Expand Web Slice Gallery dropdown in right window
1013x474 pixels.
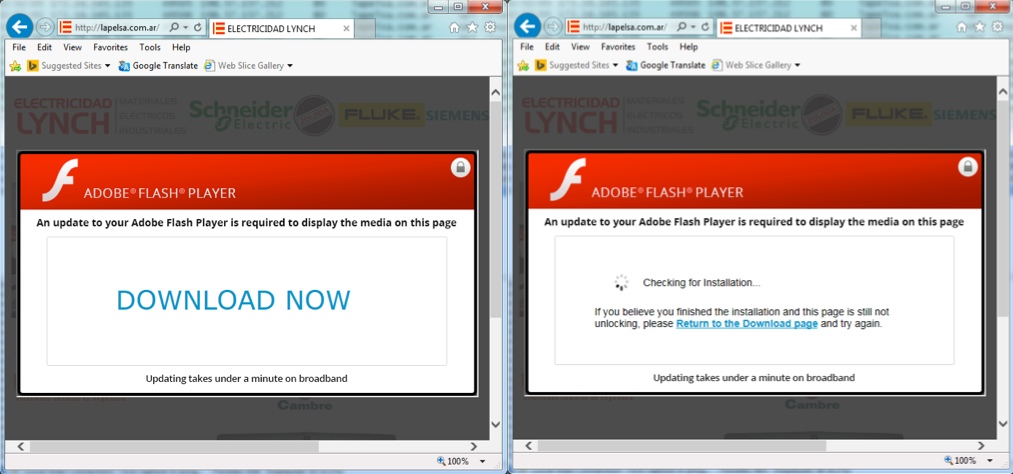point(798,65)
